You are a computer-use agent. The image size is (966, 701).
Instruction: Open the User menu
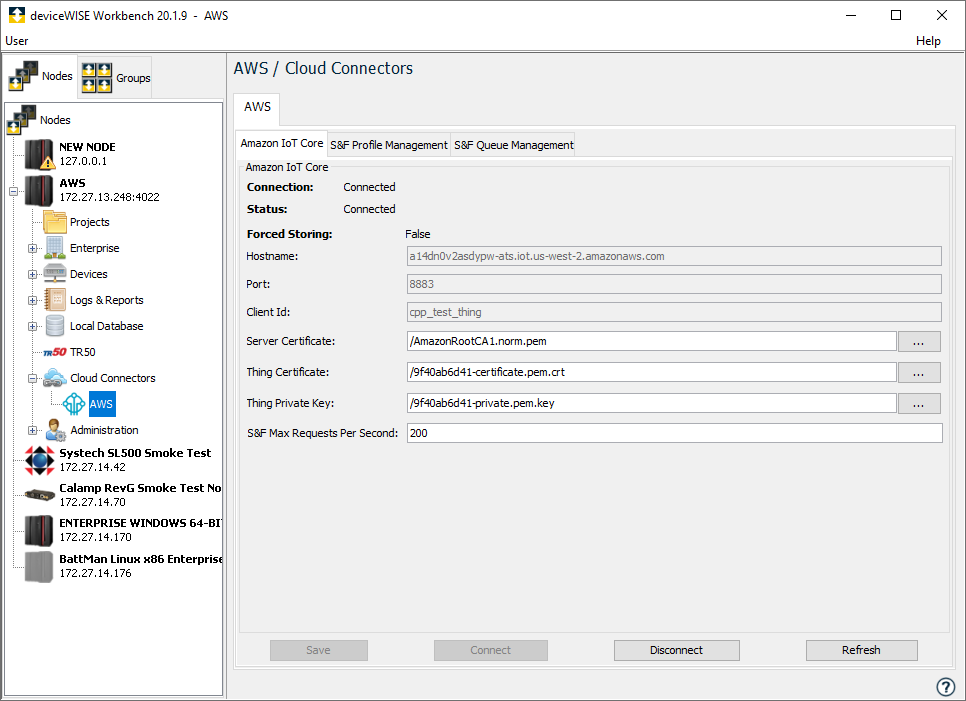point(17,41)
